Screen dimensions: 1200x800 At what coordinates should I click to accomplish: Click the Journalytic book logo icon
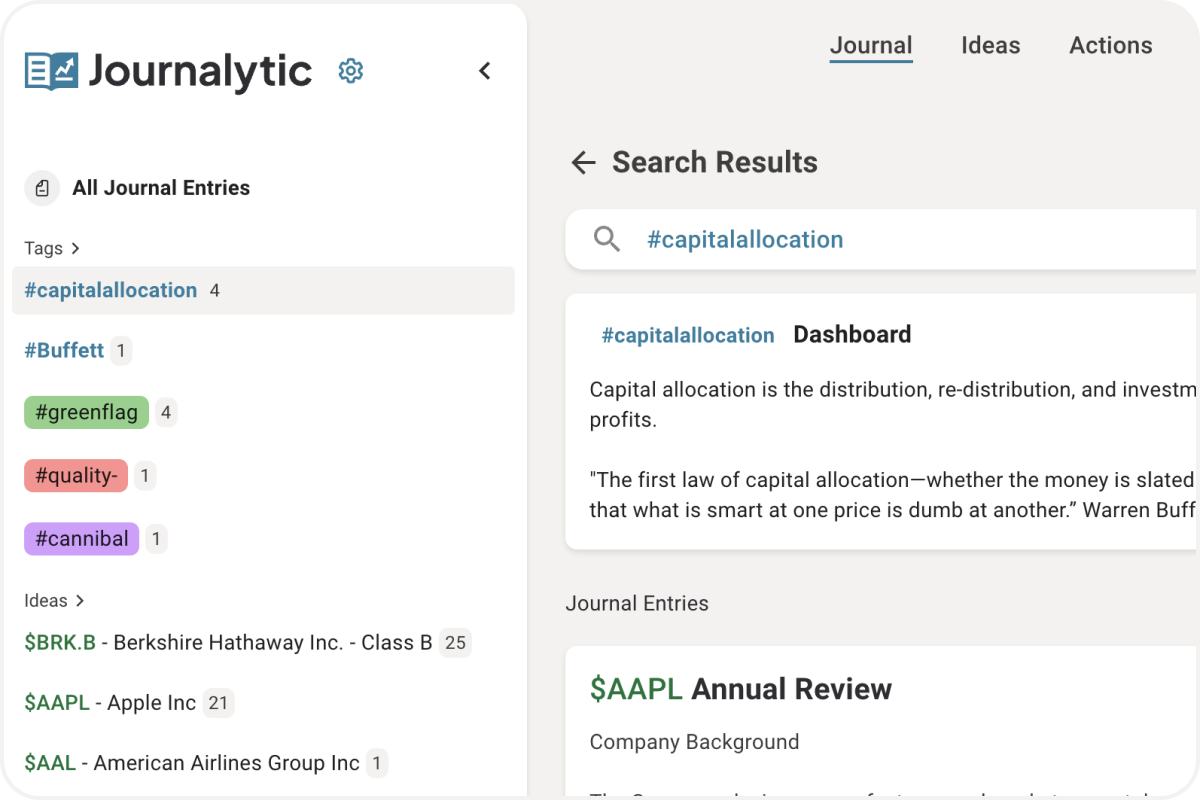[x=52, y=71]
